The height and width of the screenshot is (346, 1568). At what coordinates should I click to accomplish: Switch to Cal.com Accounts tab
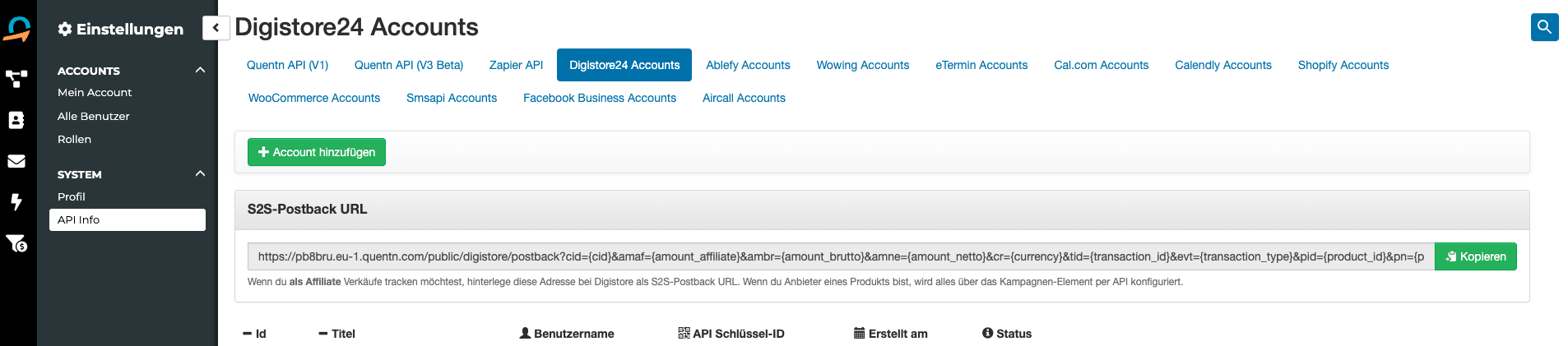click(1102, 65)
